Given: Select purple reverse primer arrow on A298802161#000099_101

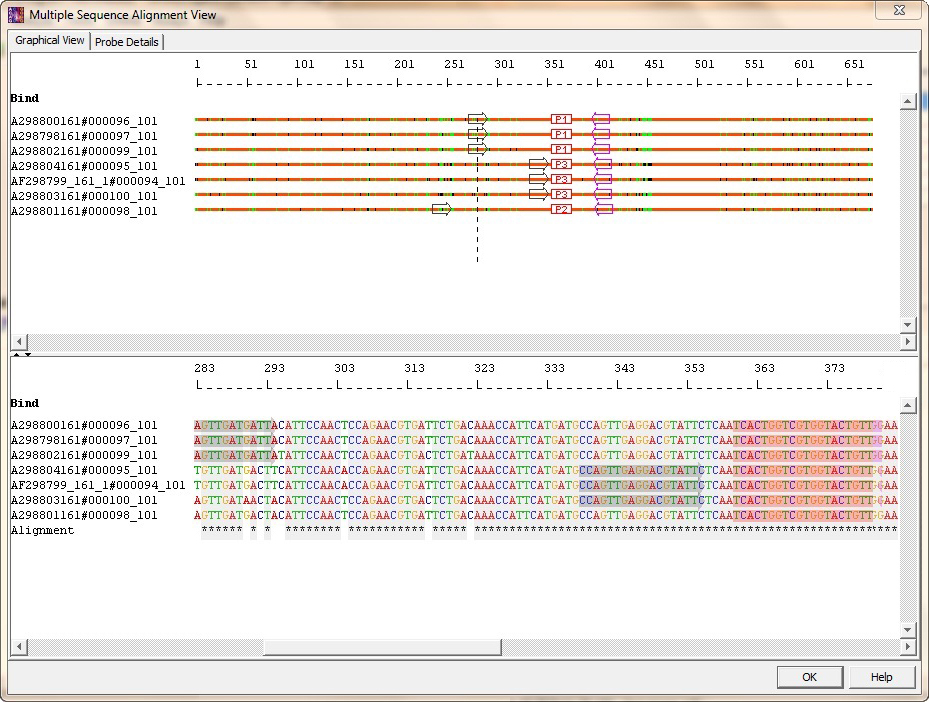Looking at the screenshot, I should tap(601, 149).
